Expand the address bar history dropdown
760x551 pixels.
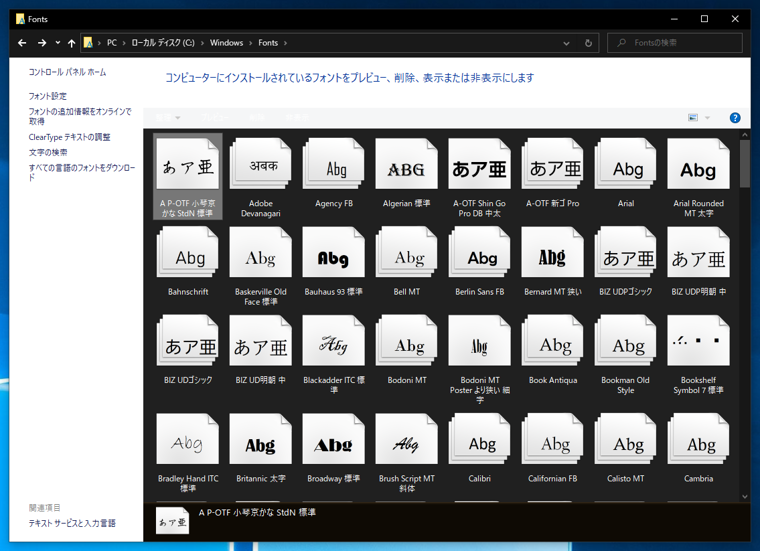[566, 43]
